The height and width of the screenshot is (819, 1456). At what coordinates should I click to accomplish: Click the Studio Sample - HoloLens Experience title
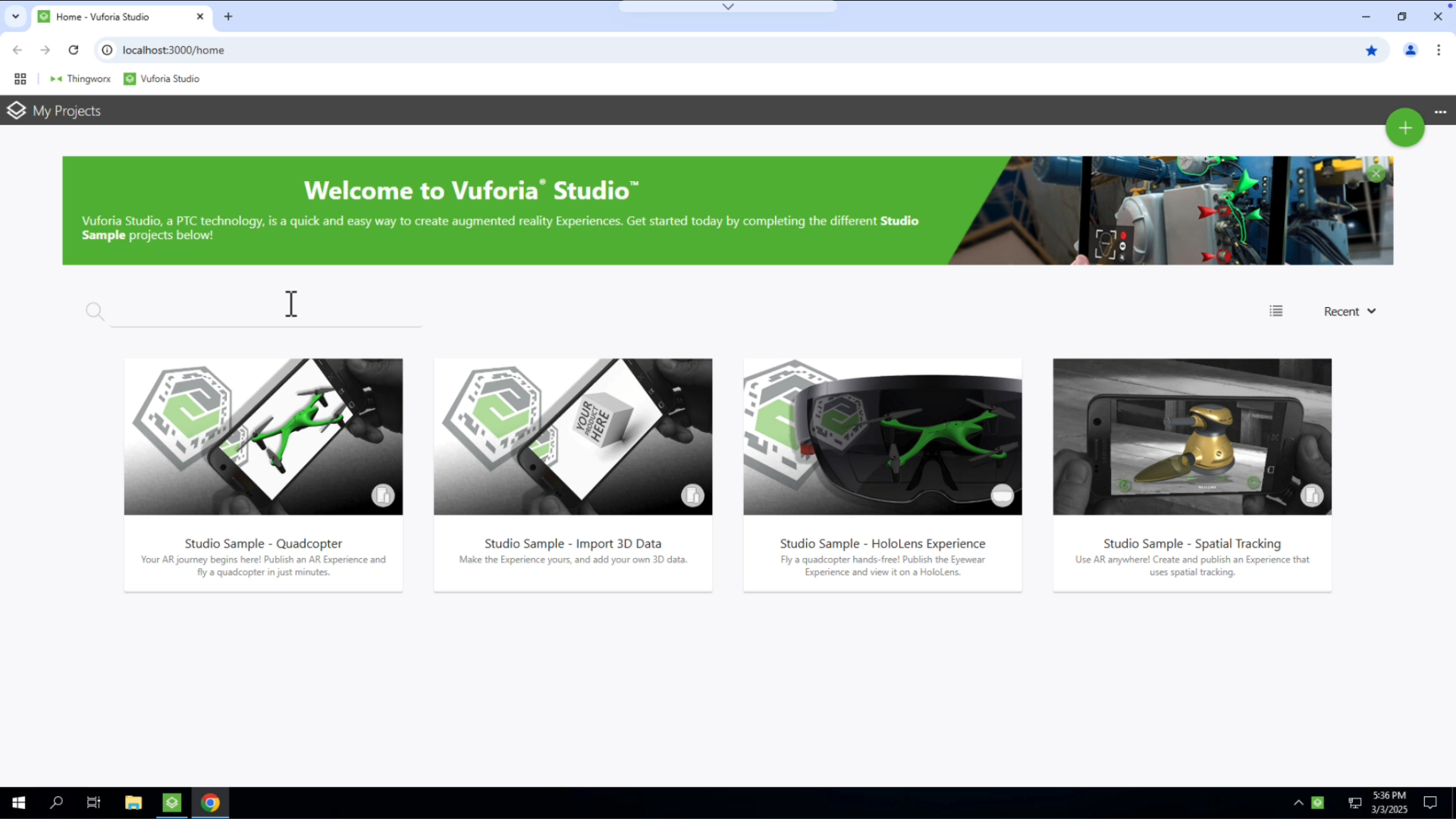point(882,544)
